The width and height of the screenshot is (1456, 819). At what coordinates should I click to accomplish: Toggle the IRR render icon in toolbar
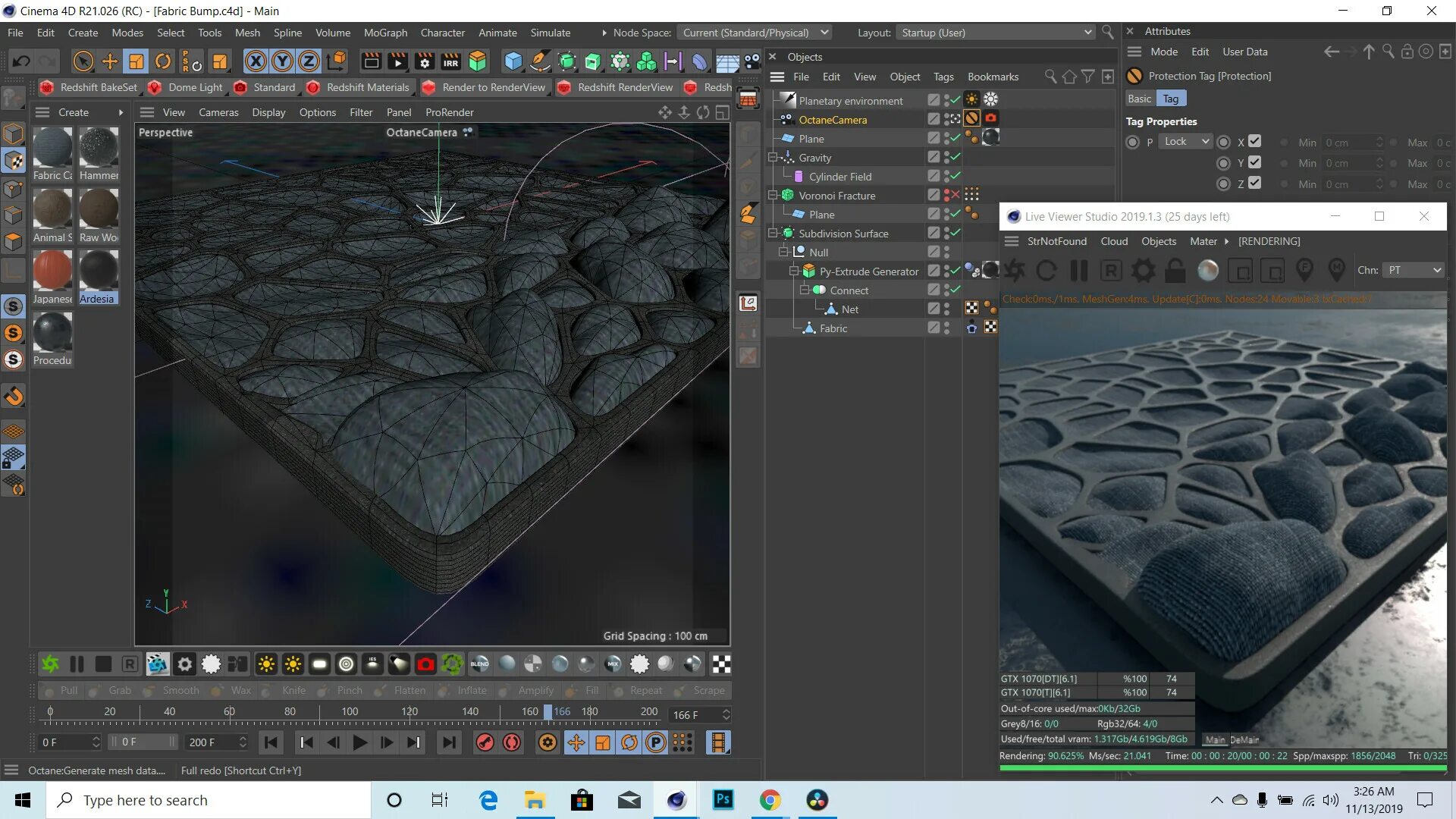click(451, 62)
